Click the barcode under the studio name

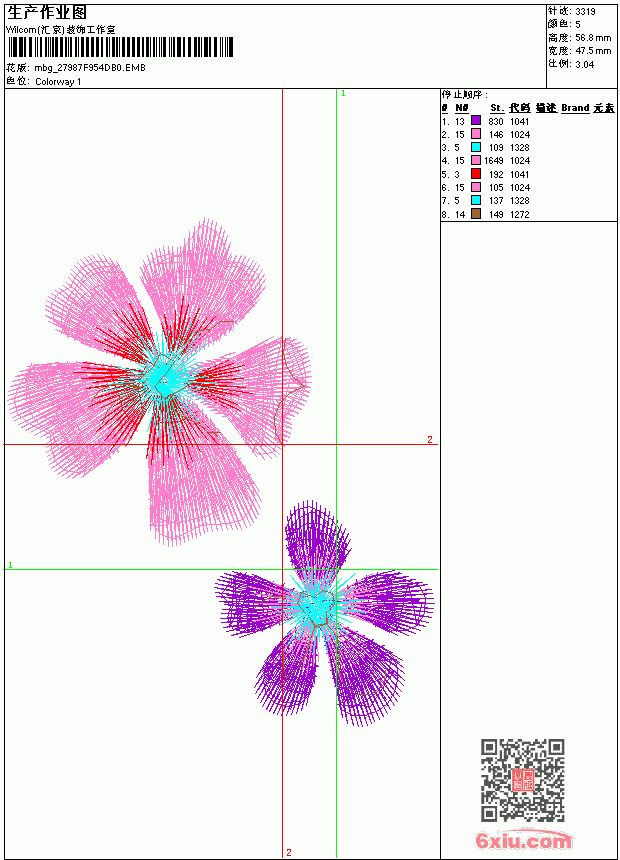point(120,47)
